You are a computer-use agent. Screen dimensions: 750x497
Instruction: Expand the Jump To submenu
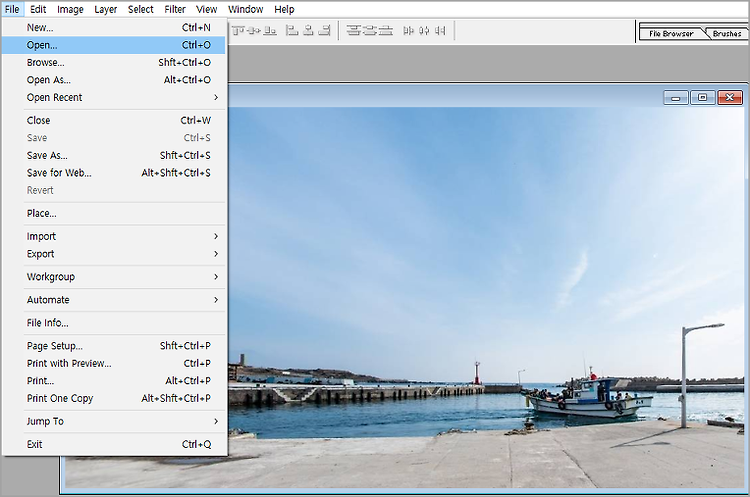[114, 421]
